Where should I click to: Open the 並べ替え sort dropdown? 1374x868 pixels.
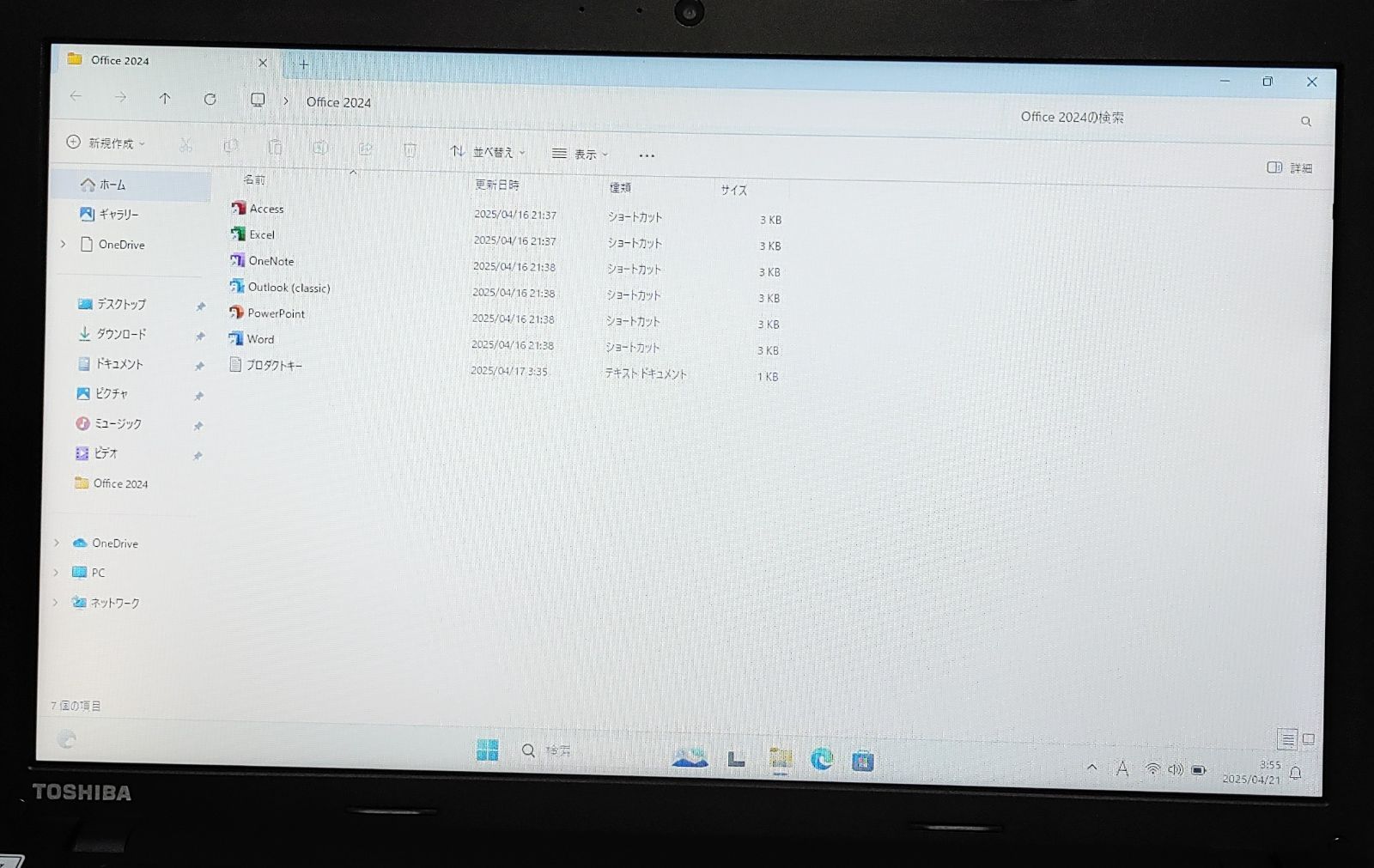pyautogui.click(x=488, y=152)
